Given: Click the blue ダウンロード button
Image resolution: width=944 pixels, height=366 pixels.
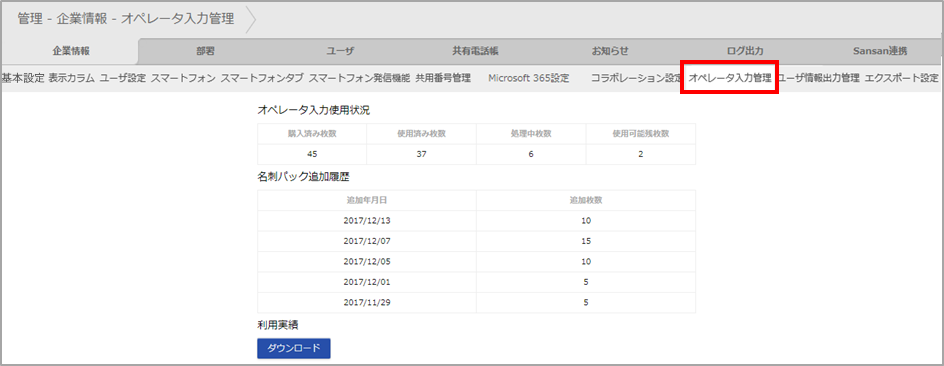Looking at the screenshot, I should click(x=294, y=348).
